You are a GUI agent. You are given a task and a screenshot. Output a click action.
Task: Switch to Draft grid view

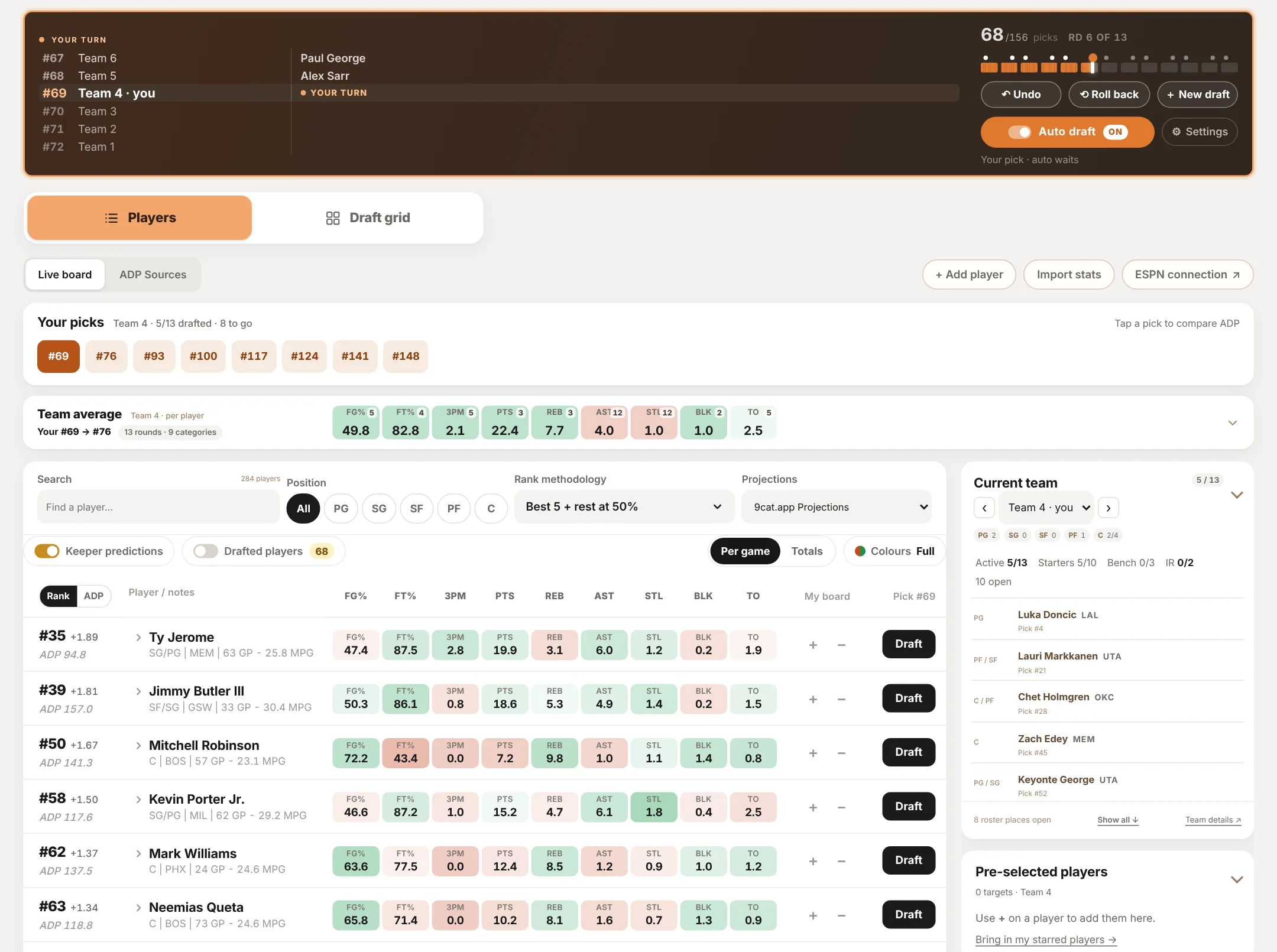368,218
